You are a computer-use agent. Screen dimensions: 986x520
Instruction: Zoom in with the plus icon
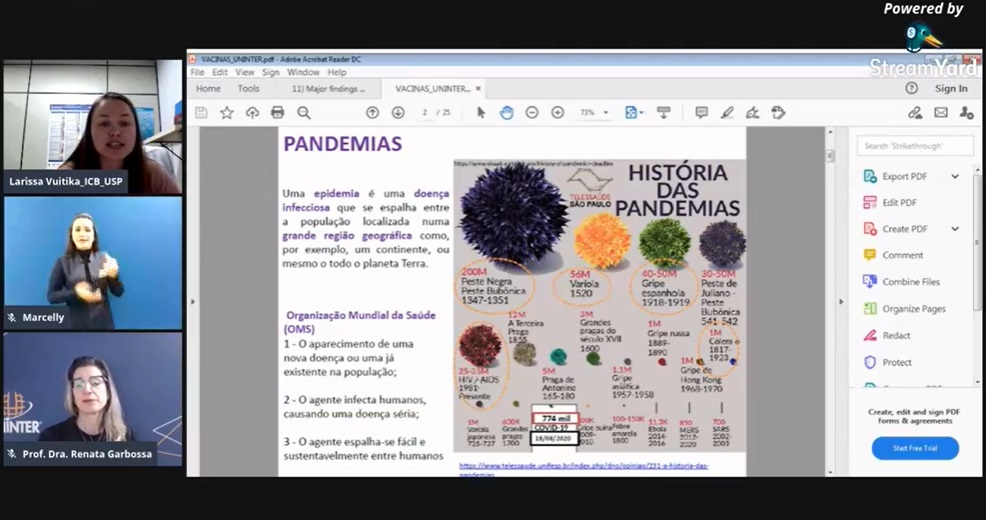click(x=558, y=113)
